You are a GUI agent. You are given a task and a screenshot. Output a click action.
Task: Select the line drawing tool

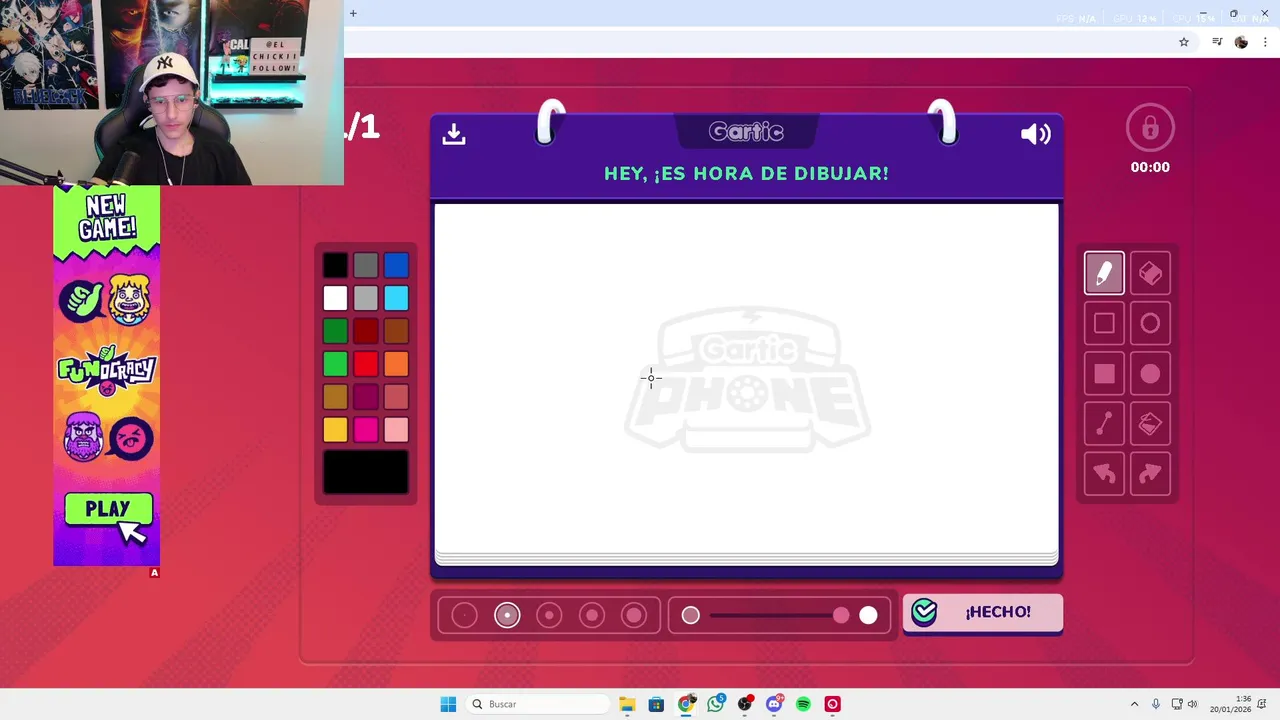(1104, 424)
